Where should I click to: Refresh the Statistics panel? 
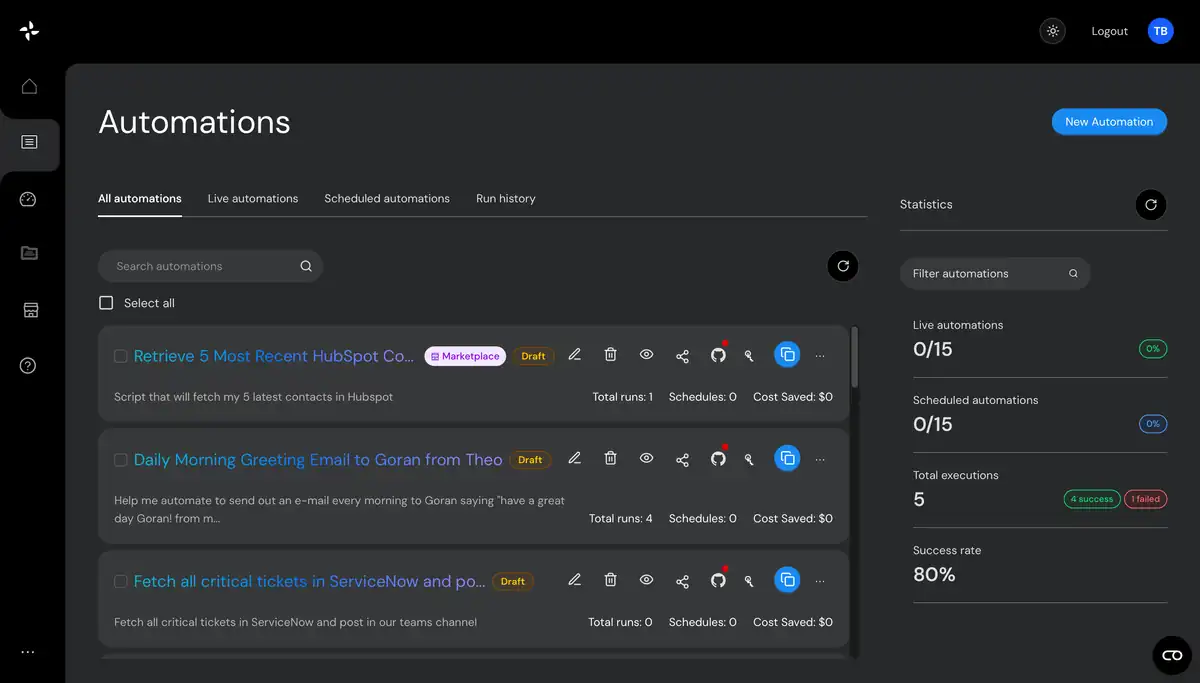pos(1150,204)
